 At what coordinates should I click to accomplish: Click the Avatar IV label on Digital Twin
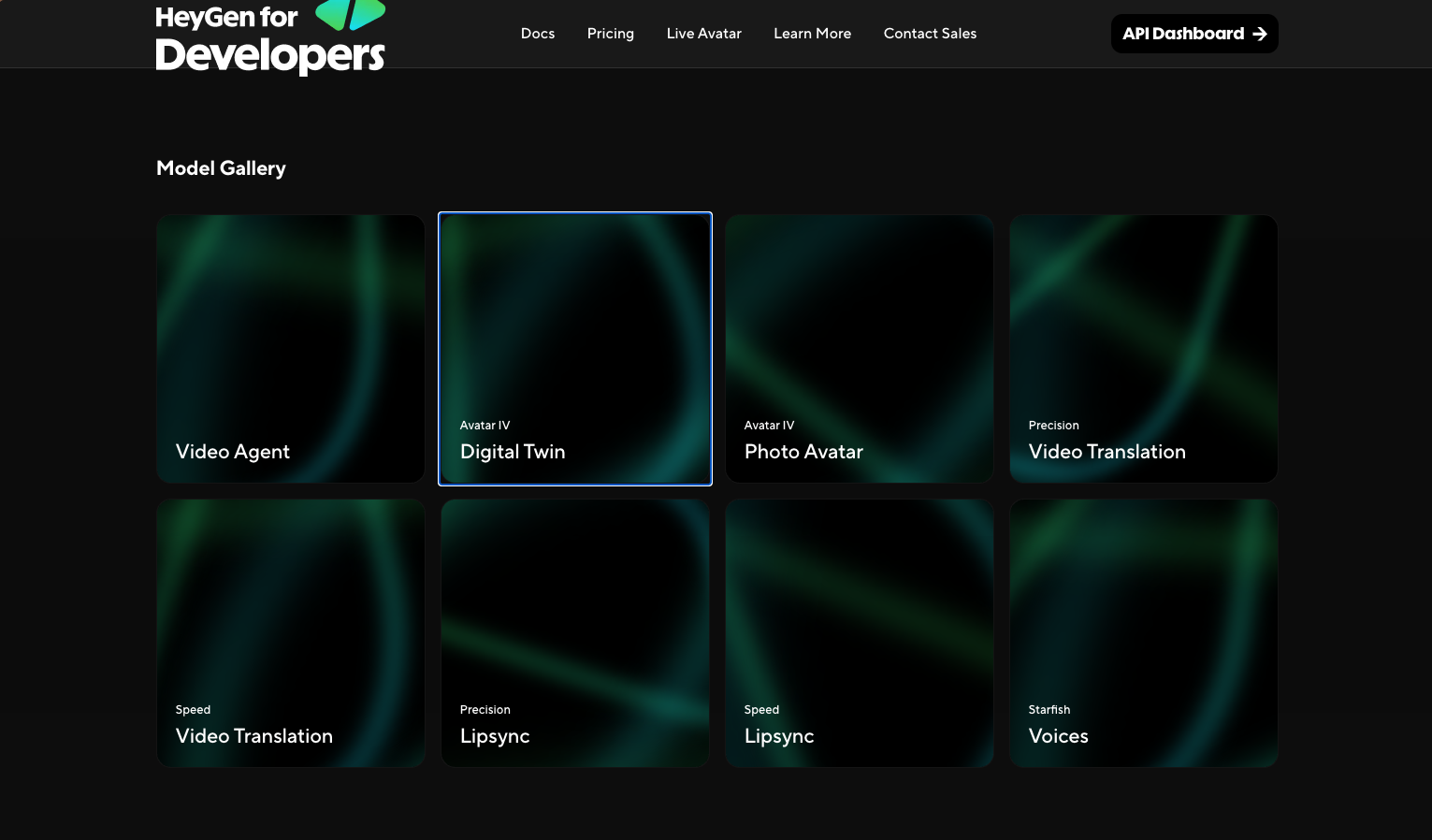point(485,426)
